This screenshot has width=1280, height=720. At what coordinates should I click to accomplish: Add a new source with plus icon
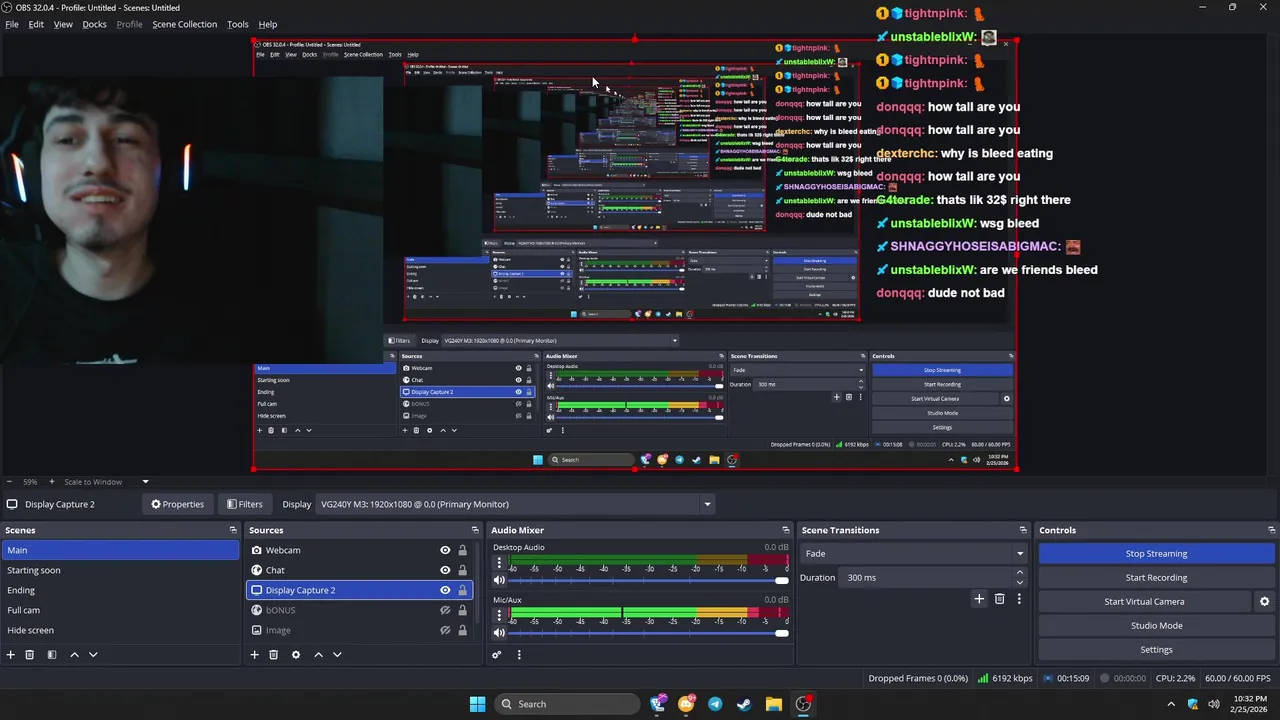pos(254,654)
